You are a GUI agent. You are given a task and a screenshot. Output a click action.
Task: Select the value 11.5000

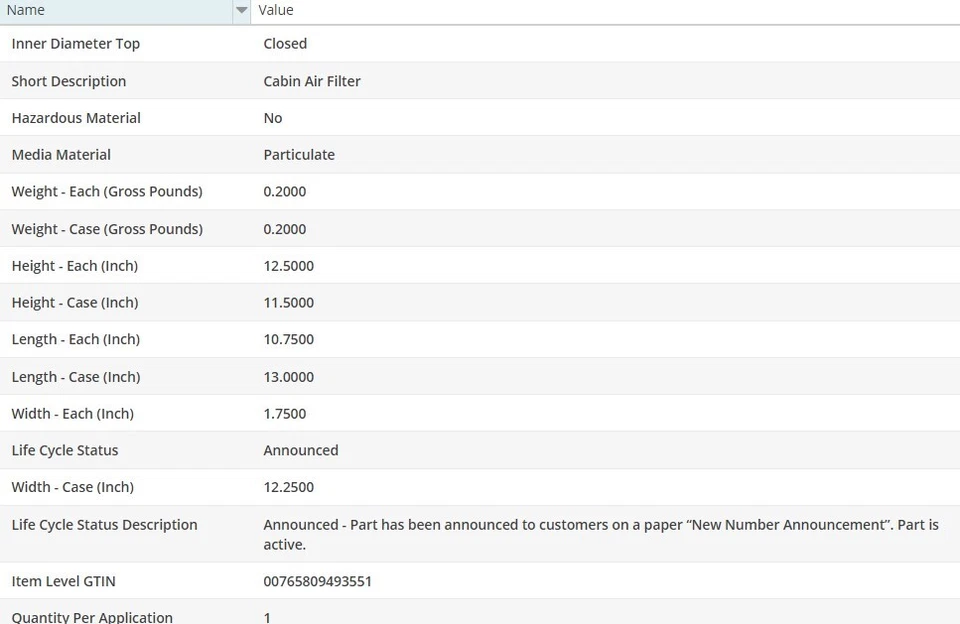(289, 303)
